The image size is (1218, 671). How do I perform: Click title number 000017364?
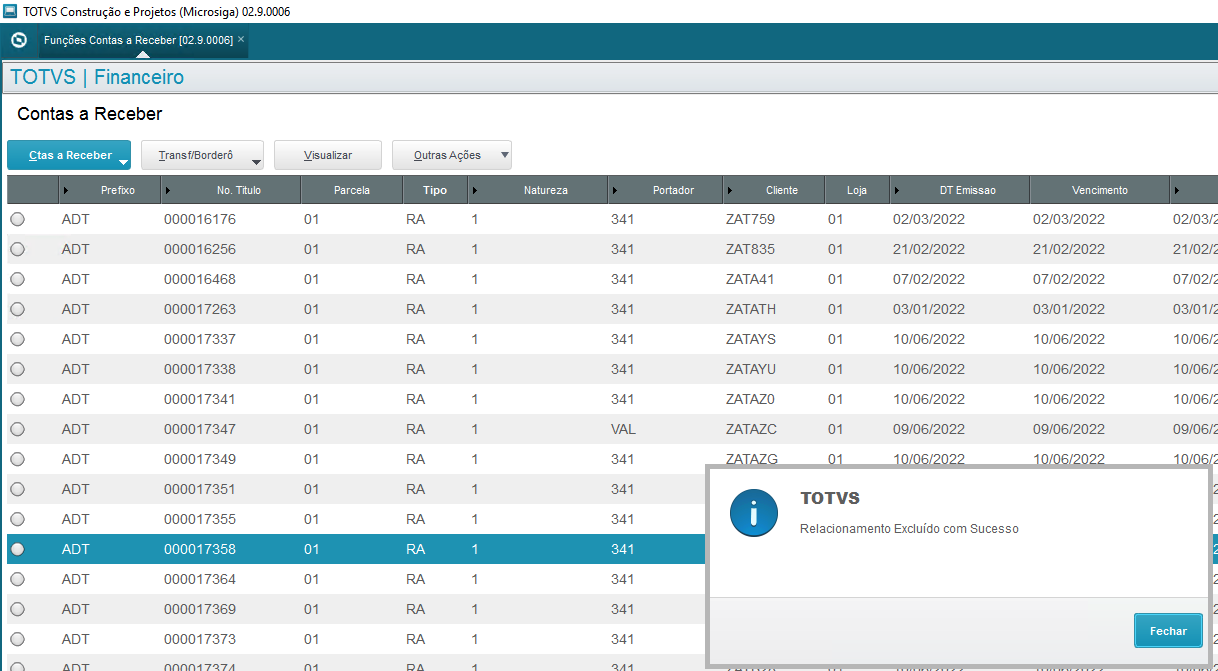(200, 579)
